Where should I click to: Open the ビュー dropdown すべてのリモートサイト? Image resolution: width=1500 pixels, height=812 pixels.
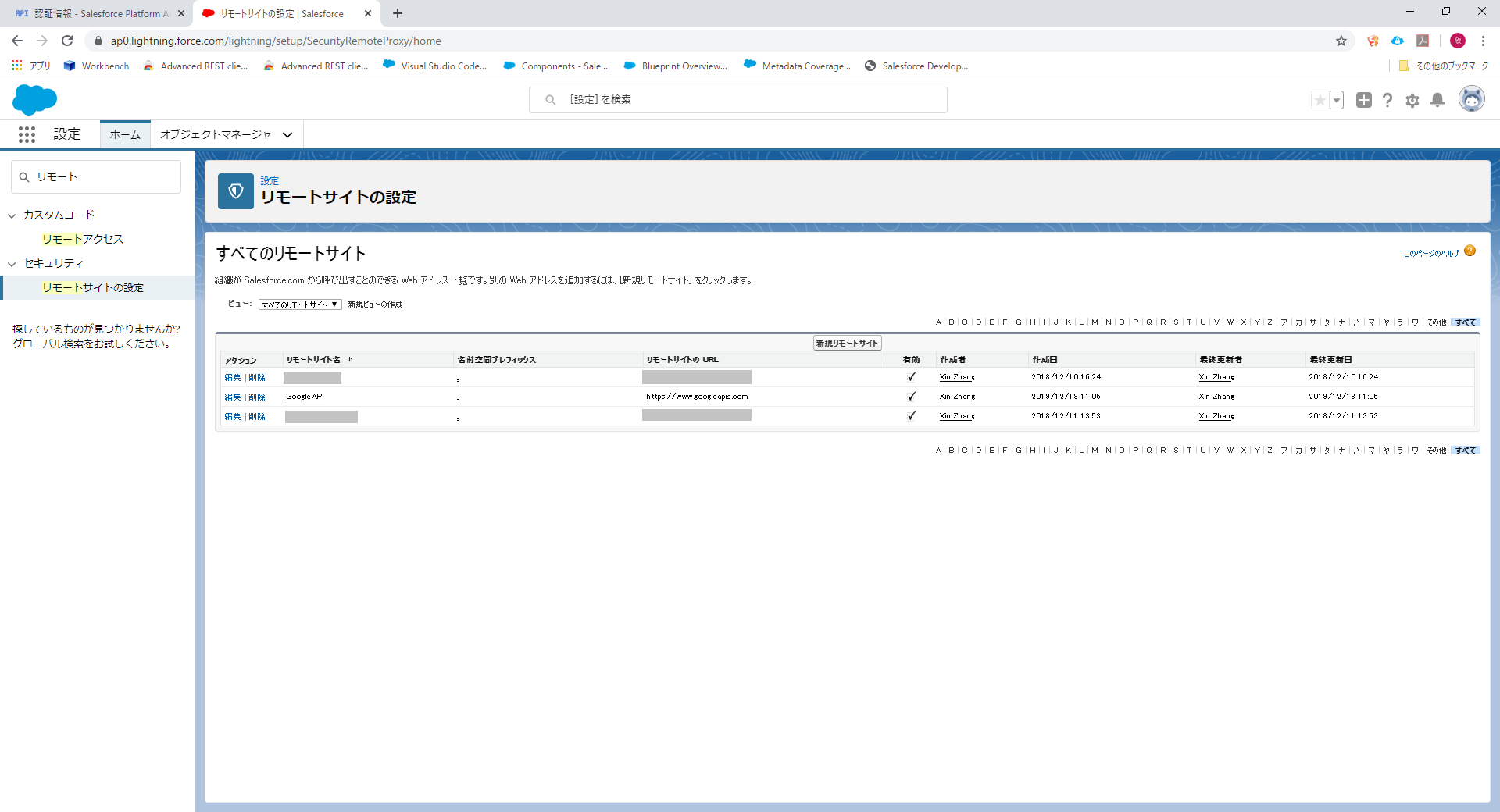(300, 304)
